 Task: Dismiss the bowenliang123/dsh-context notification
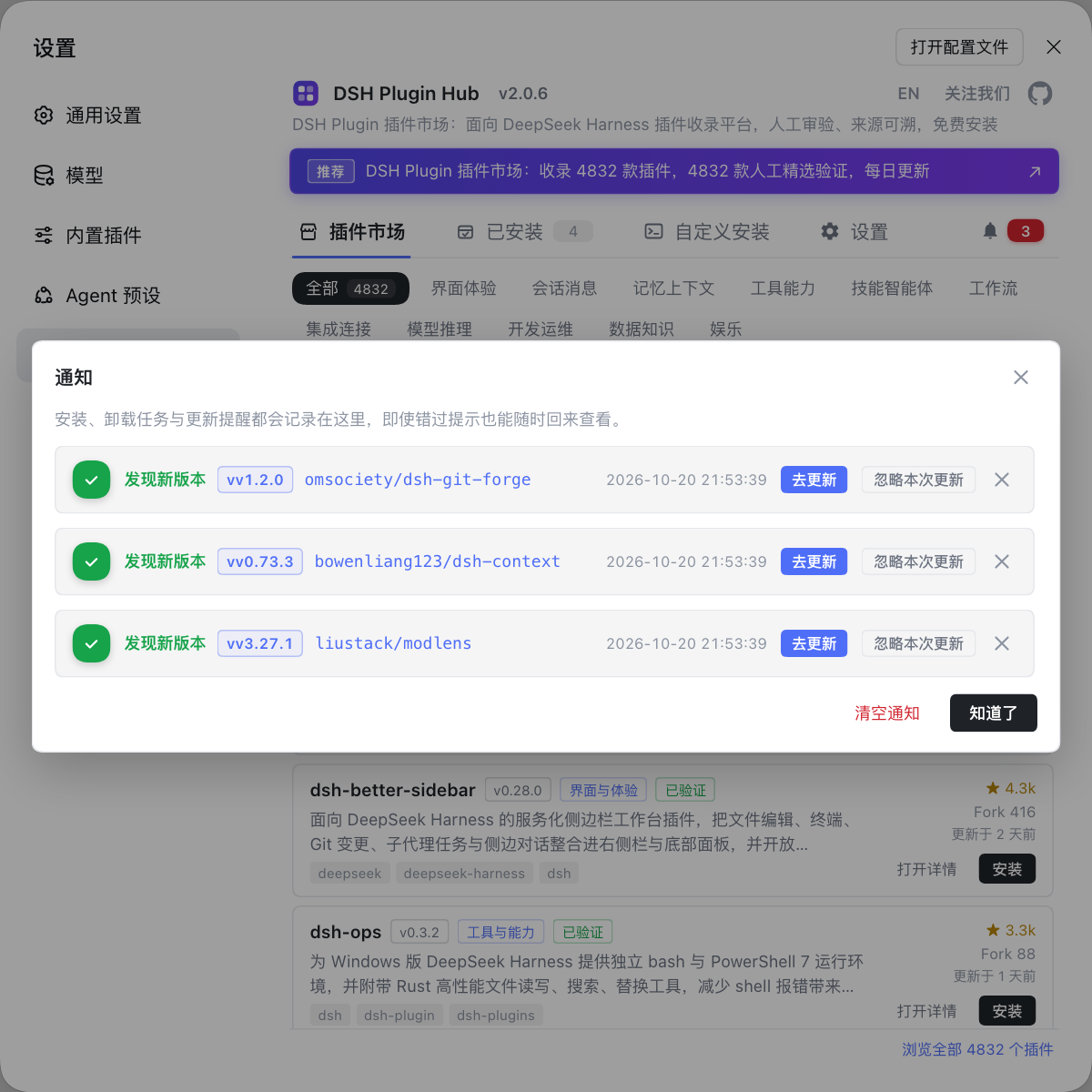[x=1002, y=561]
